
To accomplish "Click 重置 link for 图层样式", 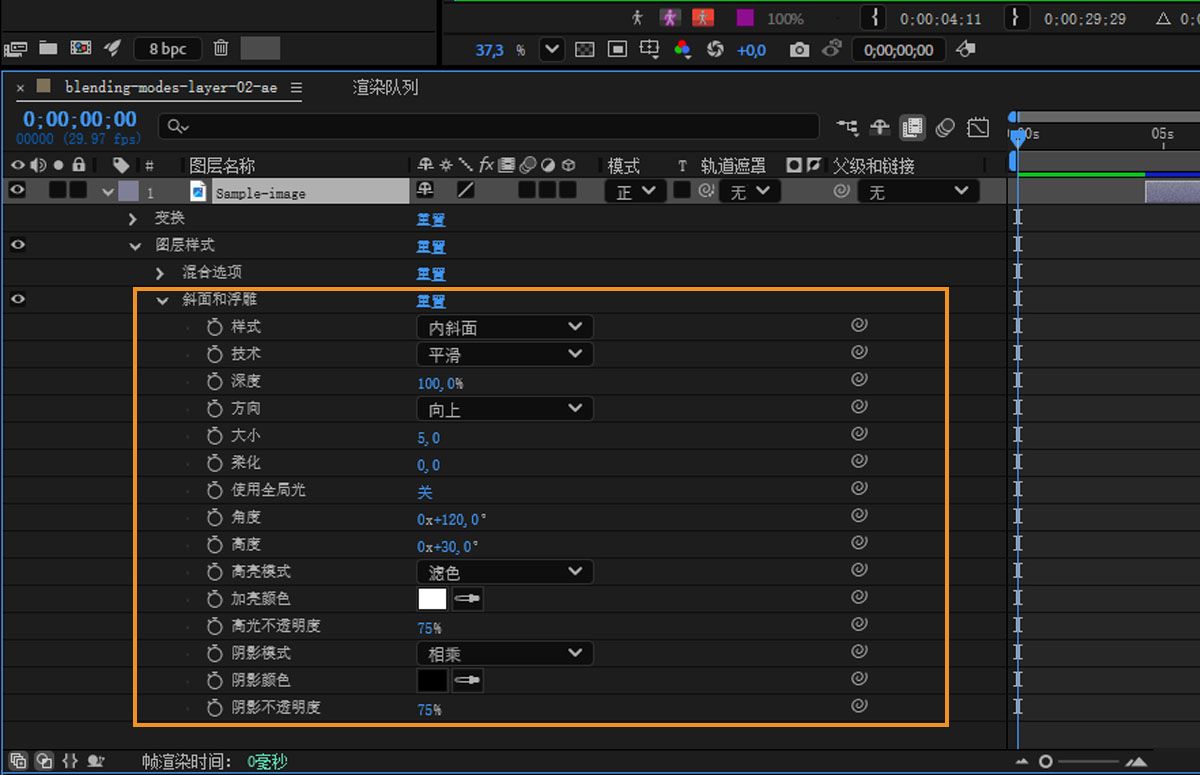I will coord(431,246).
